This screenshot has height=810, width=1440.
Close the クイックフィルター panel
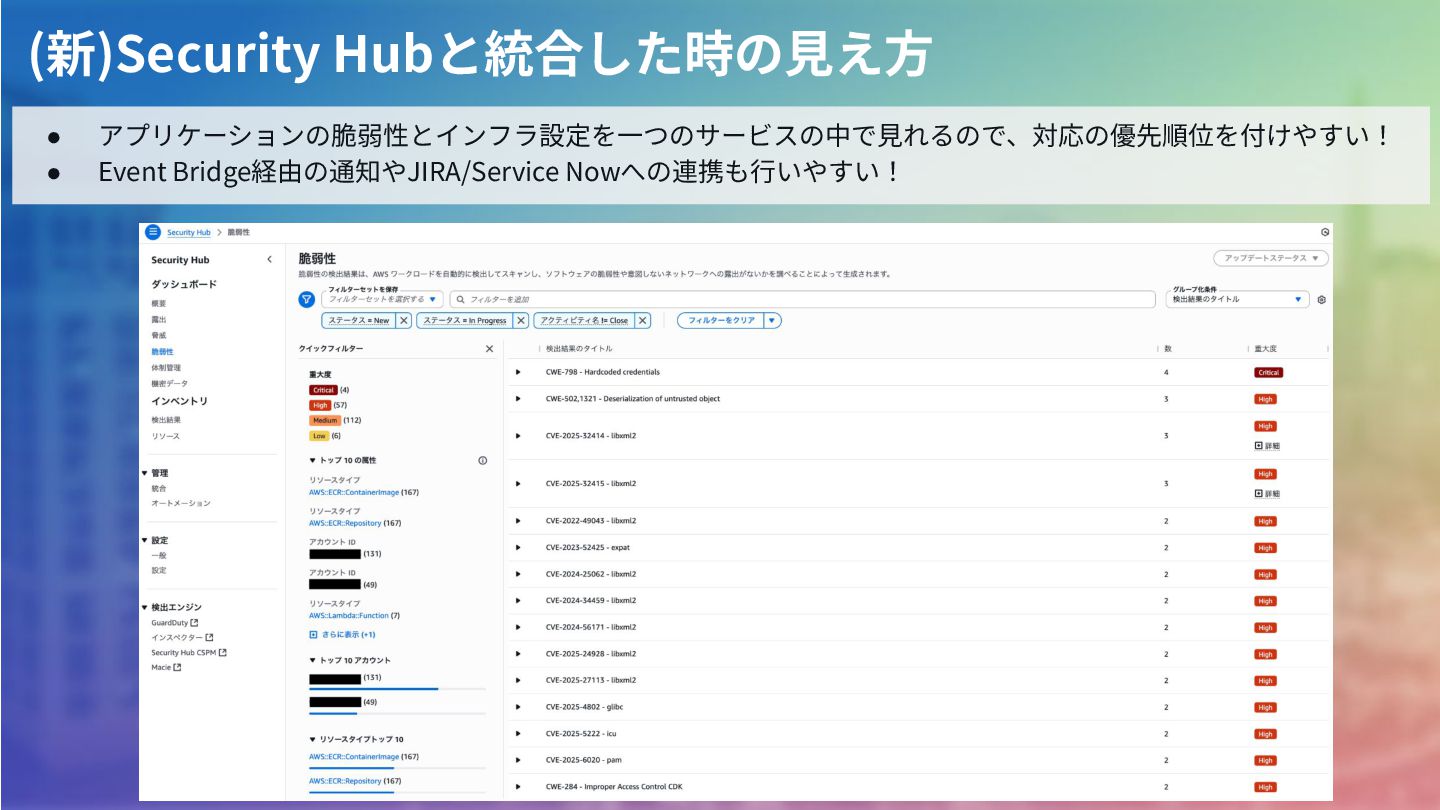pyautogui.click(x=489, y=349)
